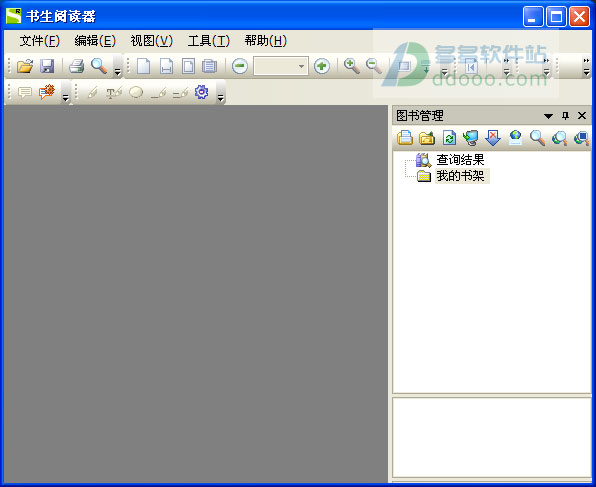Screen dimensions: 596x487
Task: Select the double-line strikethrough pencil tool
Action: (x=180, y=92)
